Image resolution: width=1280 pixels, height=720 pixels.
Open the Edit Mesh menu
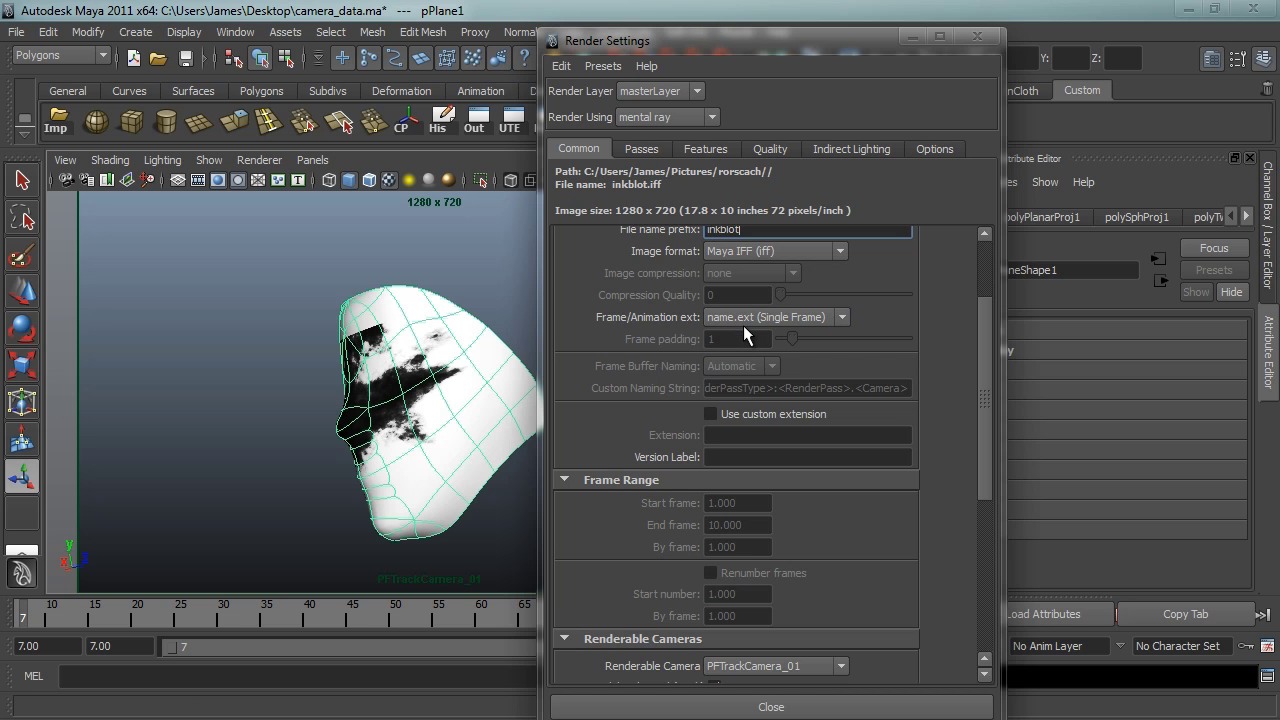click(x=423, y=32)
